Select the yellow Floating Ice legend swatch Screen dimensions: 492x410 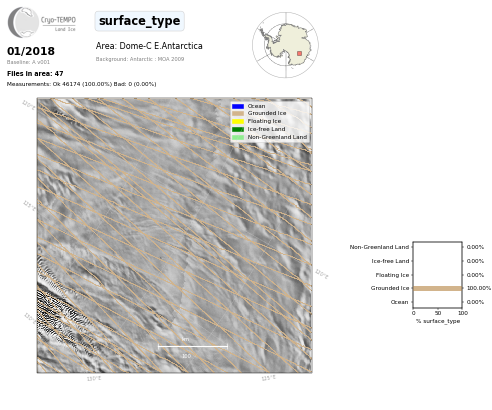[x=238, y=121]
